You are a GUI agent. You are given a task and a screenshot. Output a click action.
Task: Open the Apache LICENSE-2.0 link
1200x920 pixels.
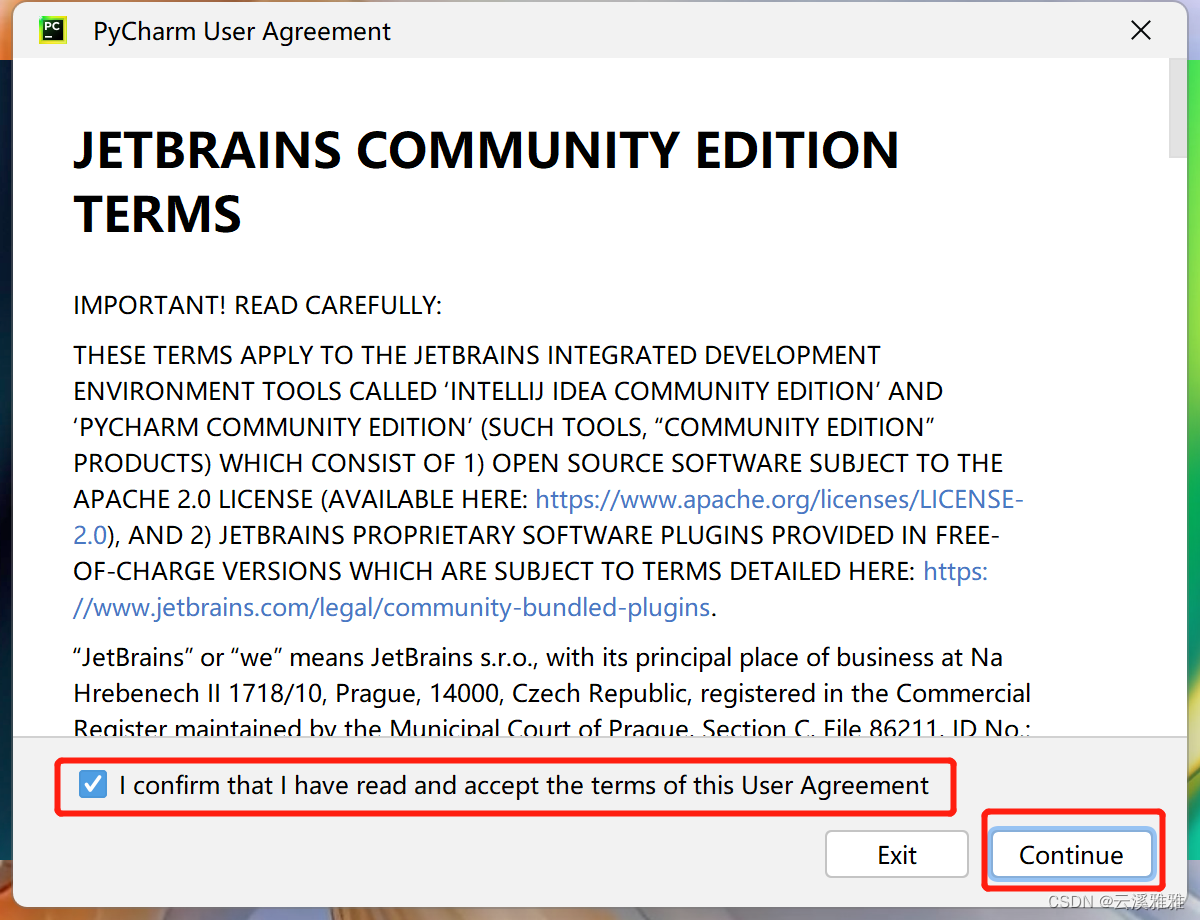(x=780, y=499)
